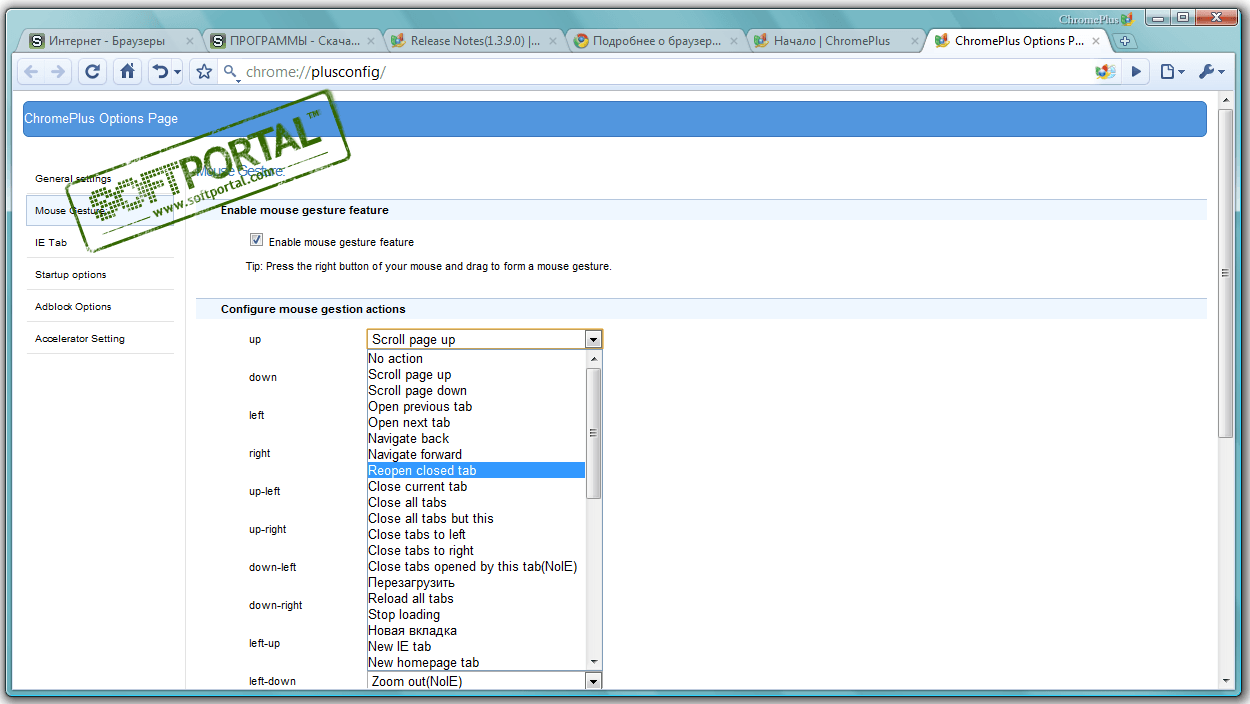Image resolution: width=1250 pixels, height=704 pixels.
Task: Close the Release Notes tab
Action: pyautogui.click(x=553, y=41)
